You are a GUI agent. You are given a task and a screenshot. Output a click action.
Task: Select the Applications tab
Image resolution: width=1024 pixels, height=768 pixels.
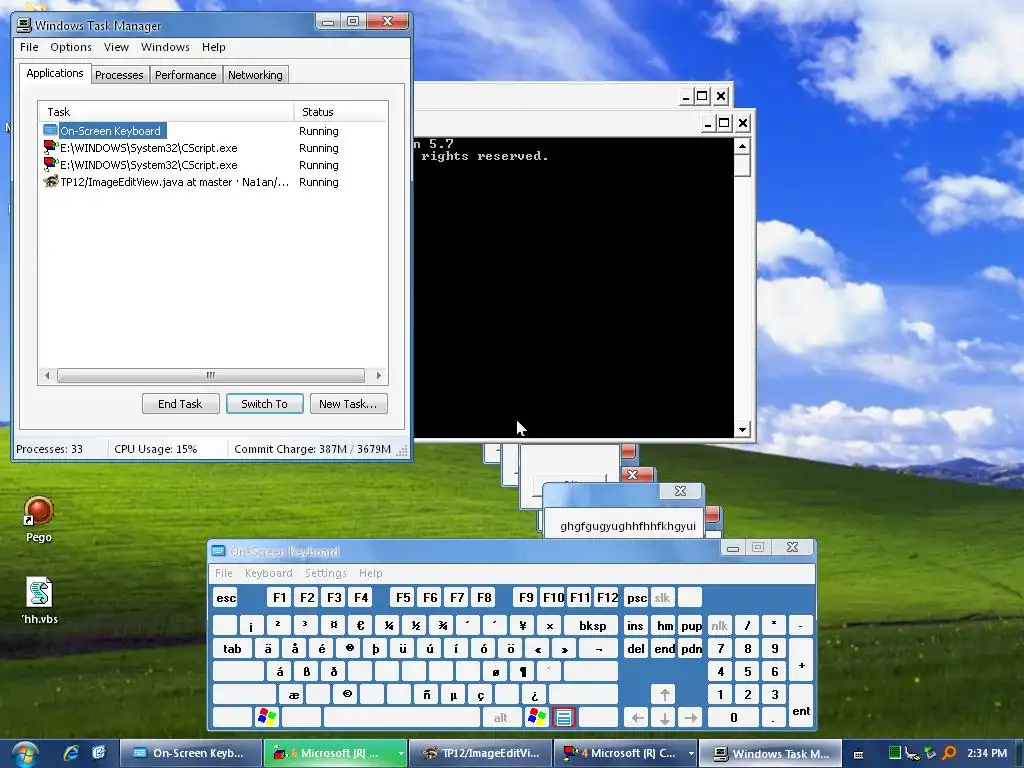[x=55, y=73]
